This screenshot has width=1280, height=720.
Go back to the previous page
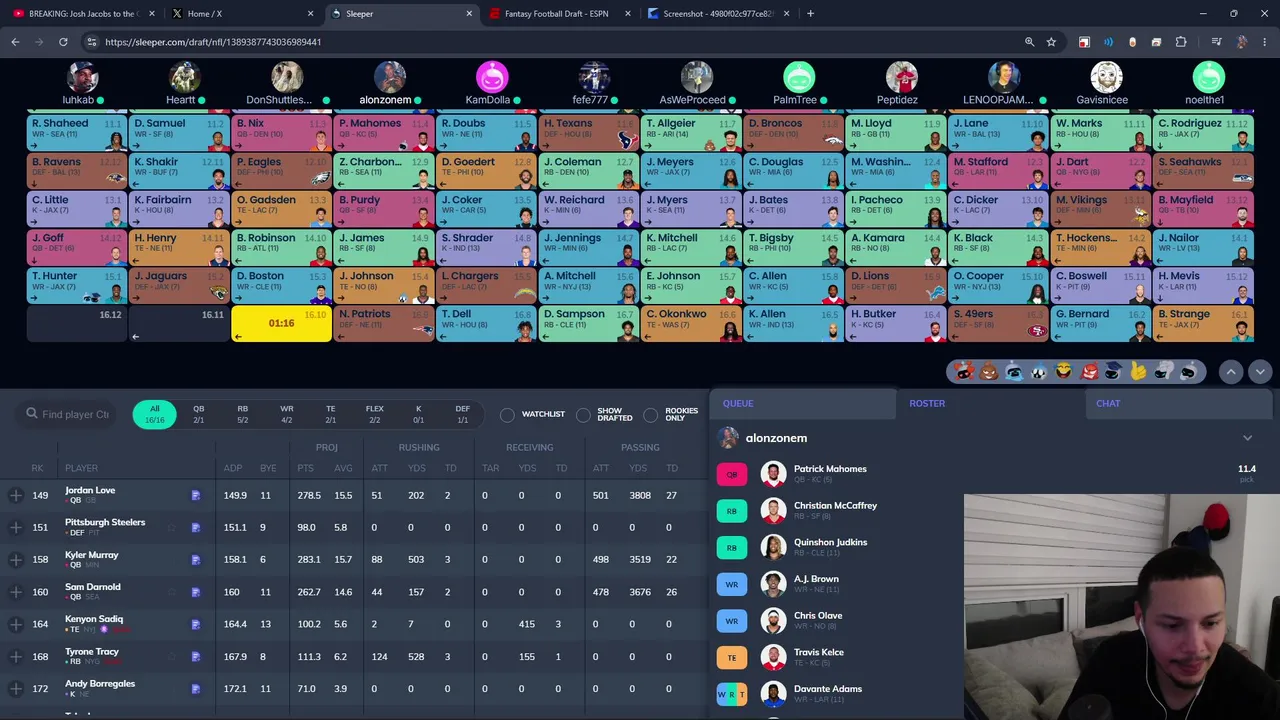15,42
